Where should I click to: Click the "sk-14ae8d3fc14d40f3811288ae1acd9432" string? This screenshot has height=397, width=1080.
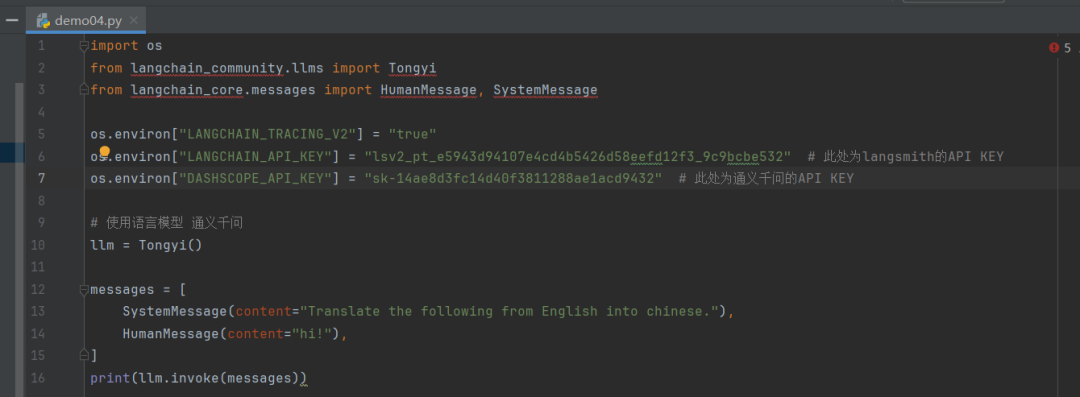click(513, 179)
